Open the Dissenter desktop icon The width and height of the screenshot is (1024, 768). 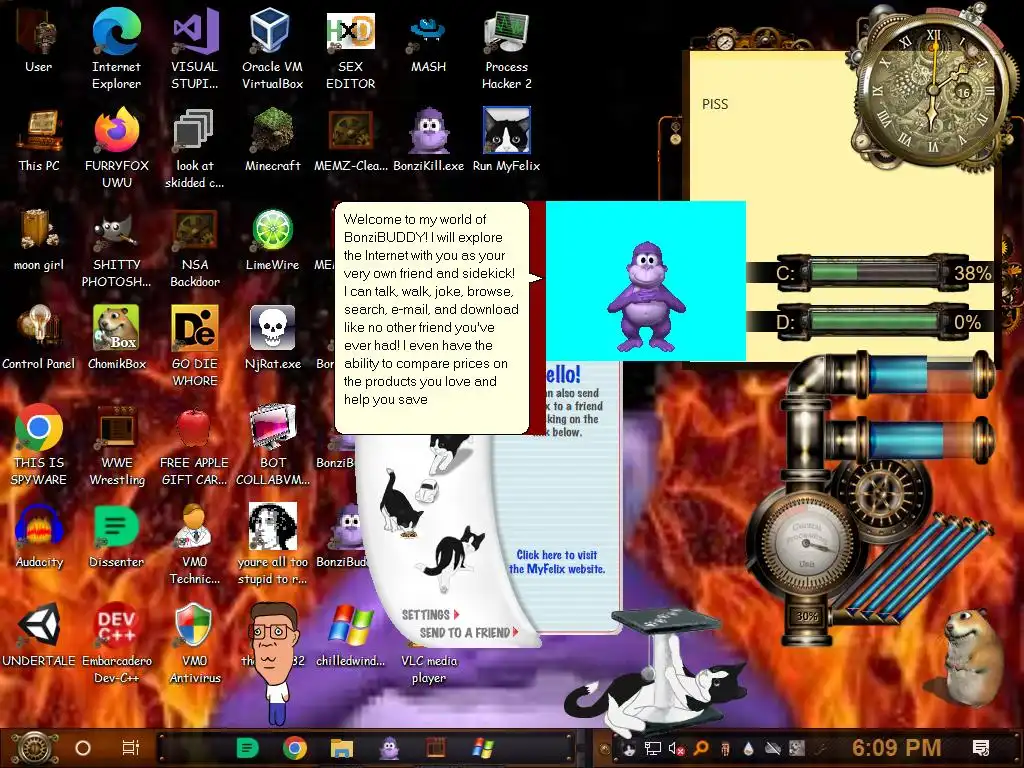click(x=116, y=536)
